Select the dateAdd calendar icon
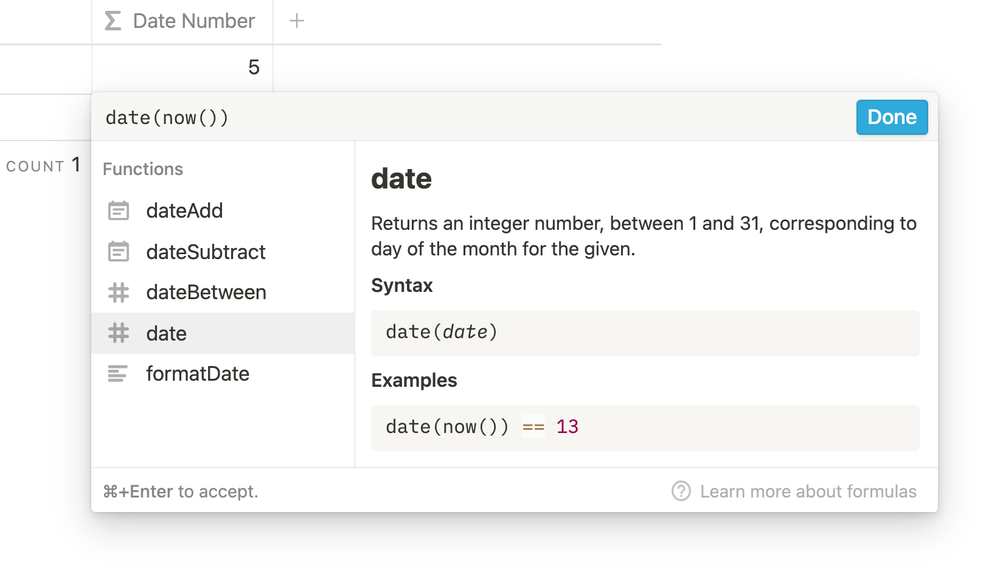 click(119, 211)
